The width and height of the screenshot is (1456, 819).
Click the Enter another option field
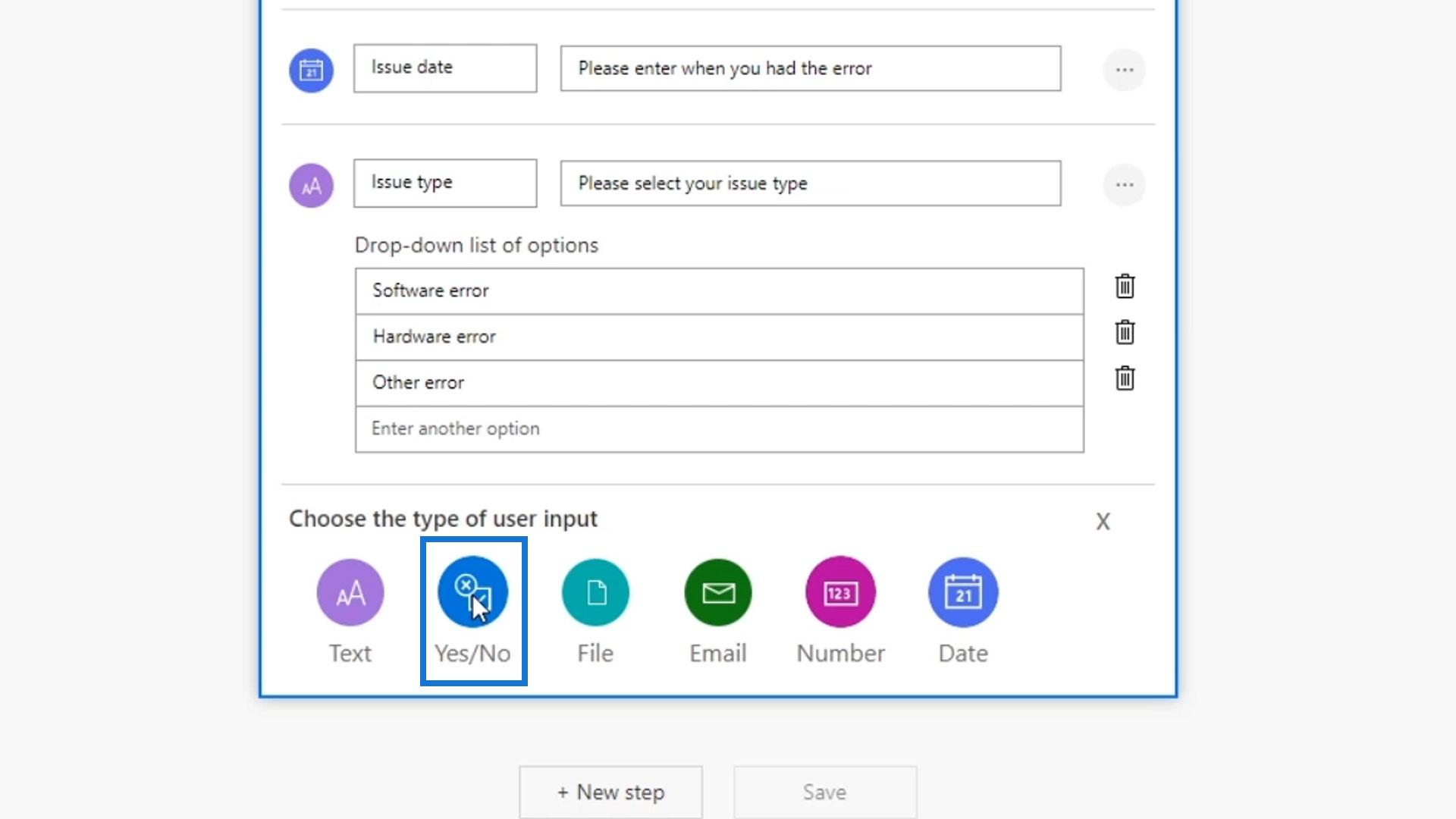(719, 429)
